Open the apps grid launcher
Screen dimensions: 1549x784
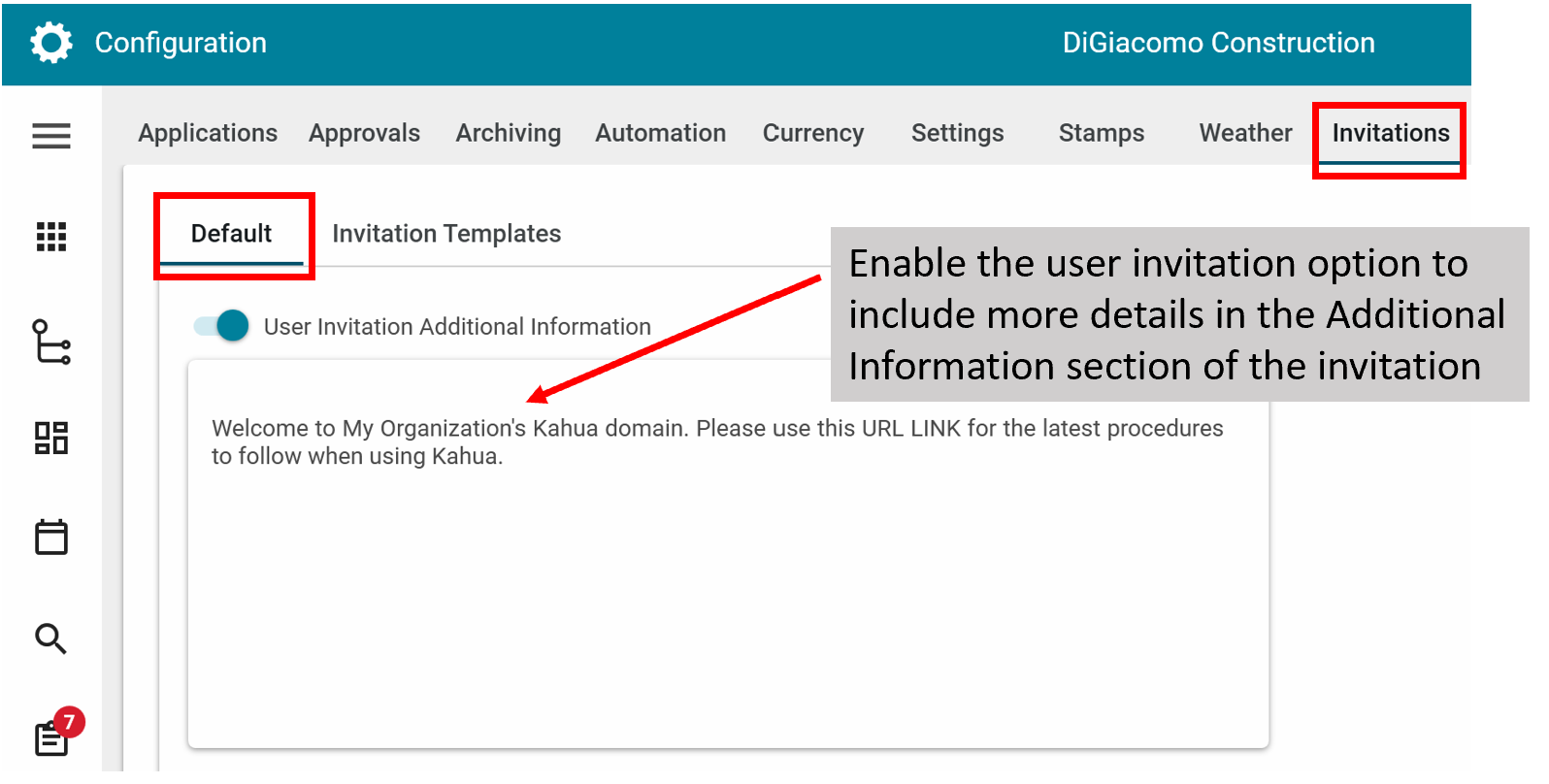pyautogui.click(x=50, y=236)
